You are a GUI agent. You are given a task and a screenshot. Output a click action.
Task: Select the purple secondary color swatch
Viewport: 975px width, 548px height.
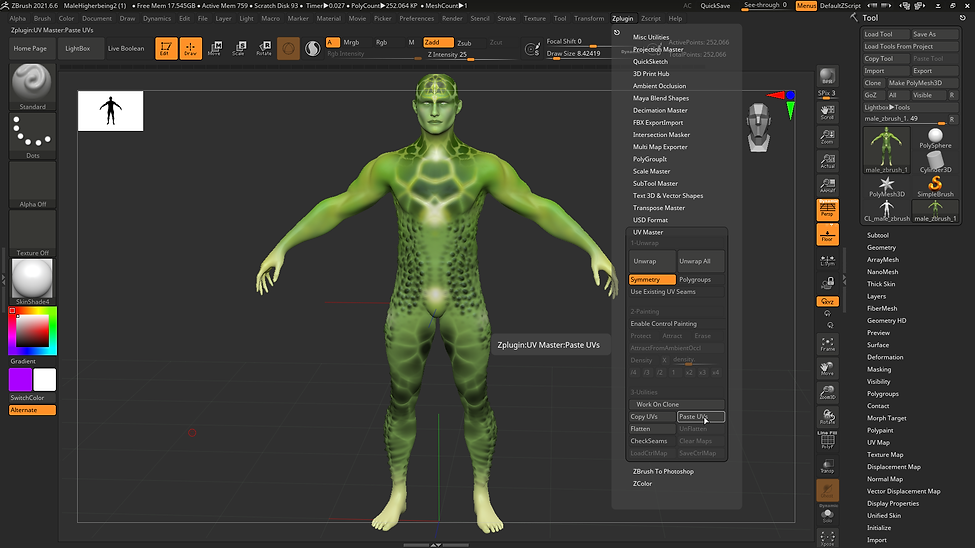21,379
